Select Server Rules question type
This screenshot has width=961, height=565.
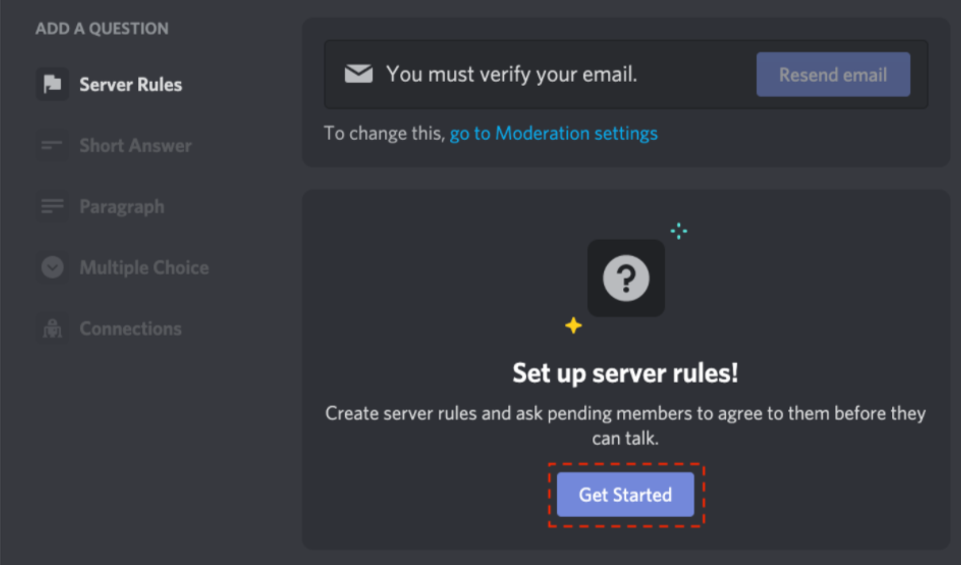[x=131, y=85]
